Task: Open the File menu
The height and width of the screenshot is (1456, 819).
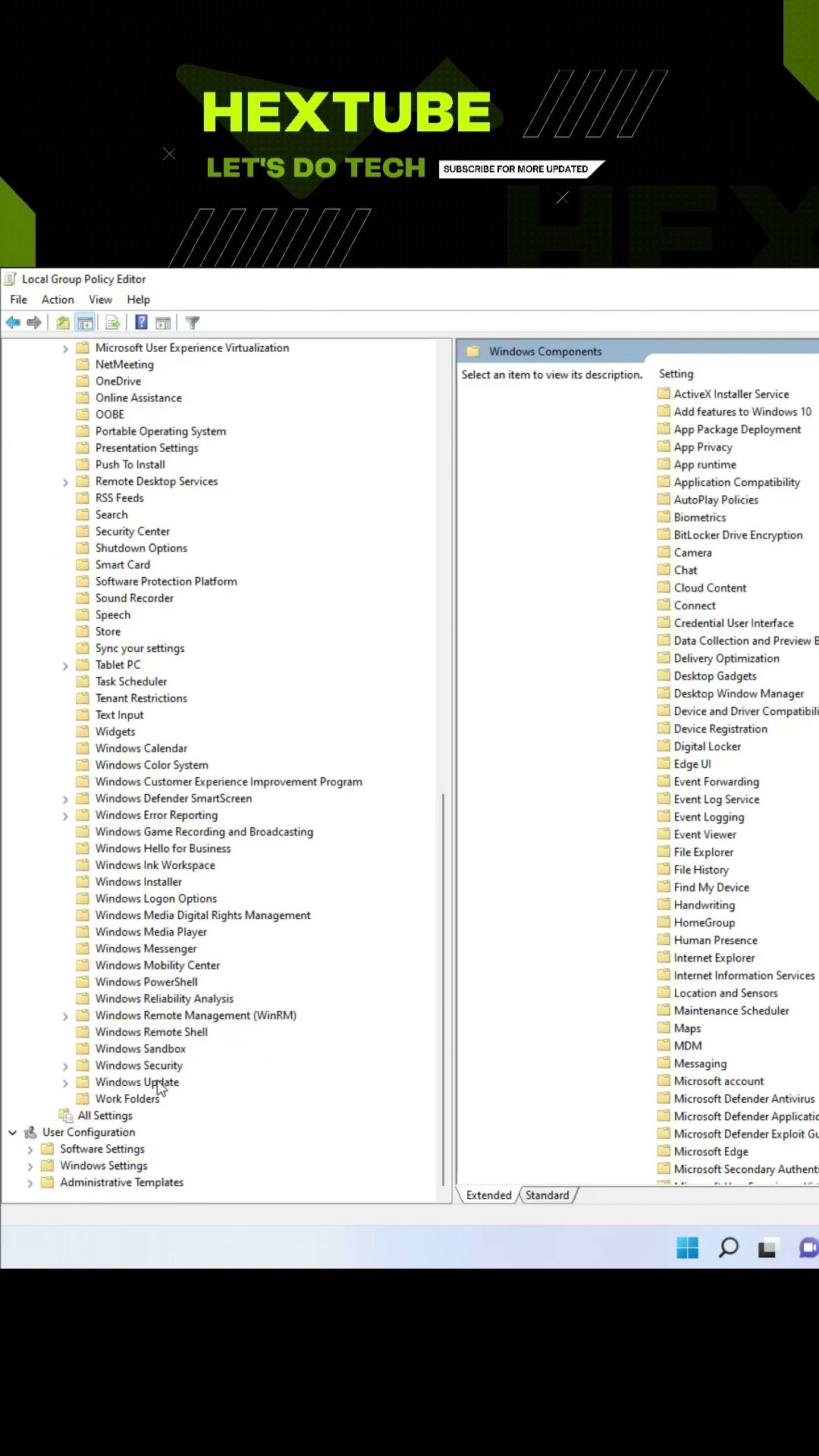Action: click(x=19, y=300)
